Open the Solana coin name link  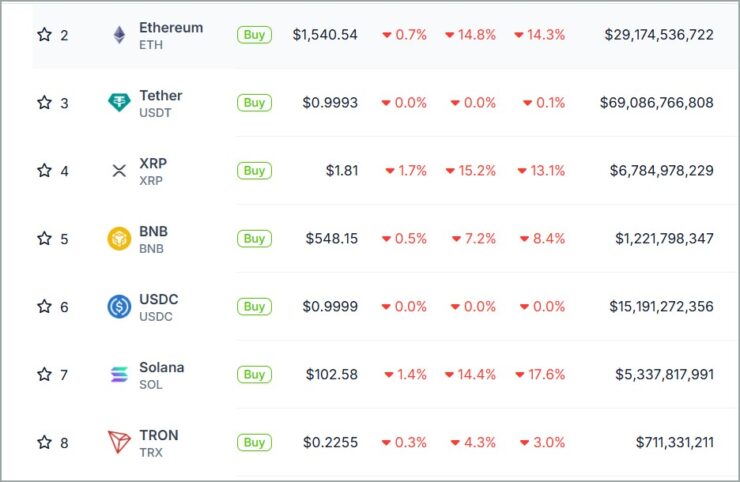[x=161, y=367]
